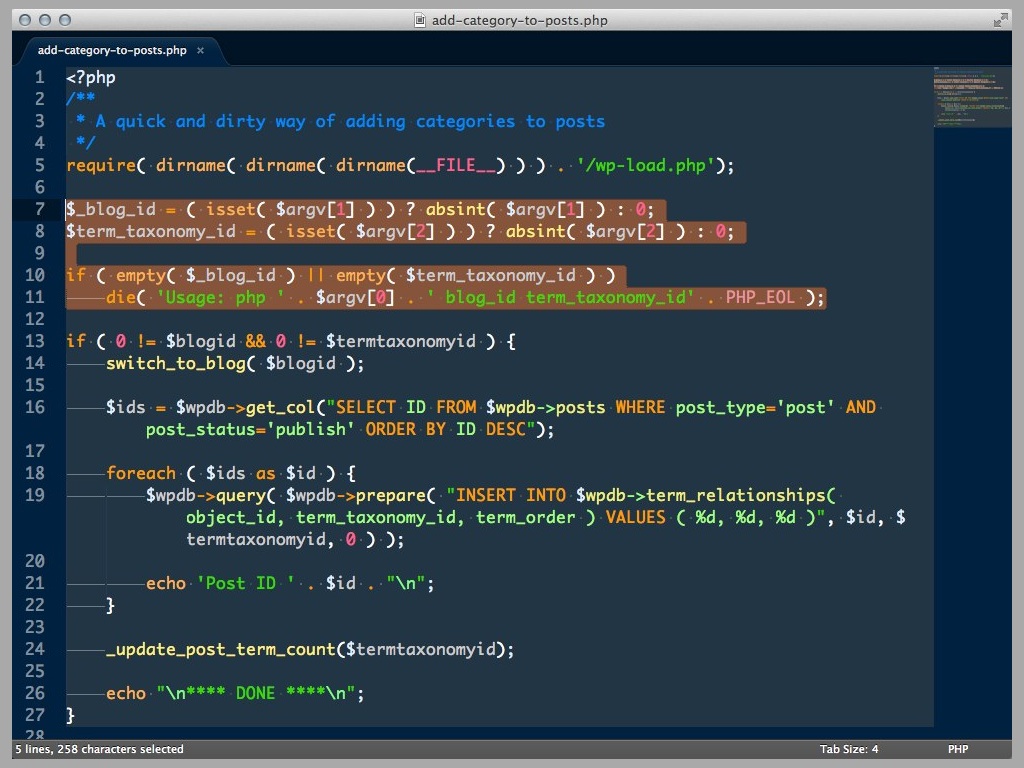Click the file icon in window title
1024x768 pixels.
tap(420, 20)
